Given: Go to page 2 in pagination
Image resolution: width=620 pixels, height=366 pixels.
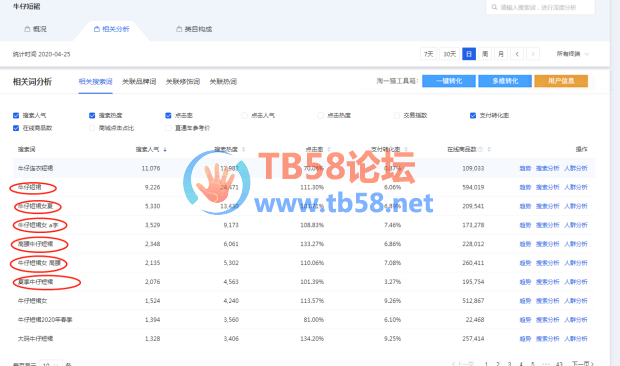Looking at the screenshot, I should click(x=498, y=364).
